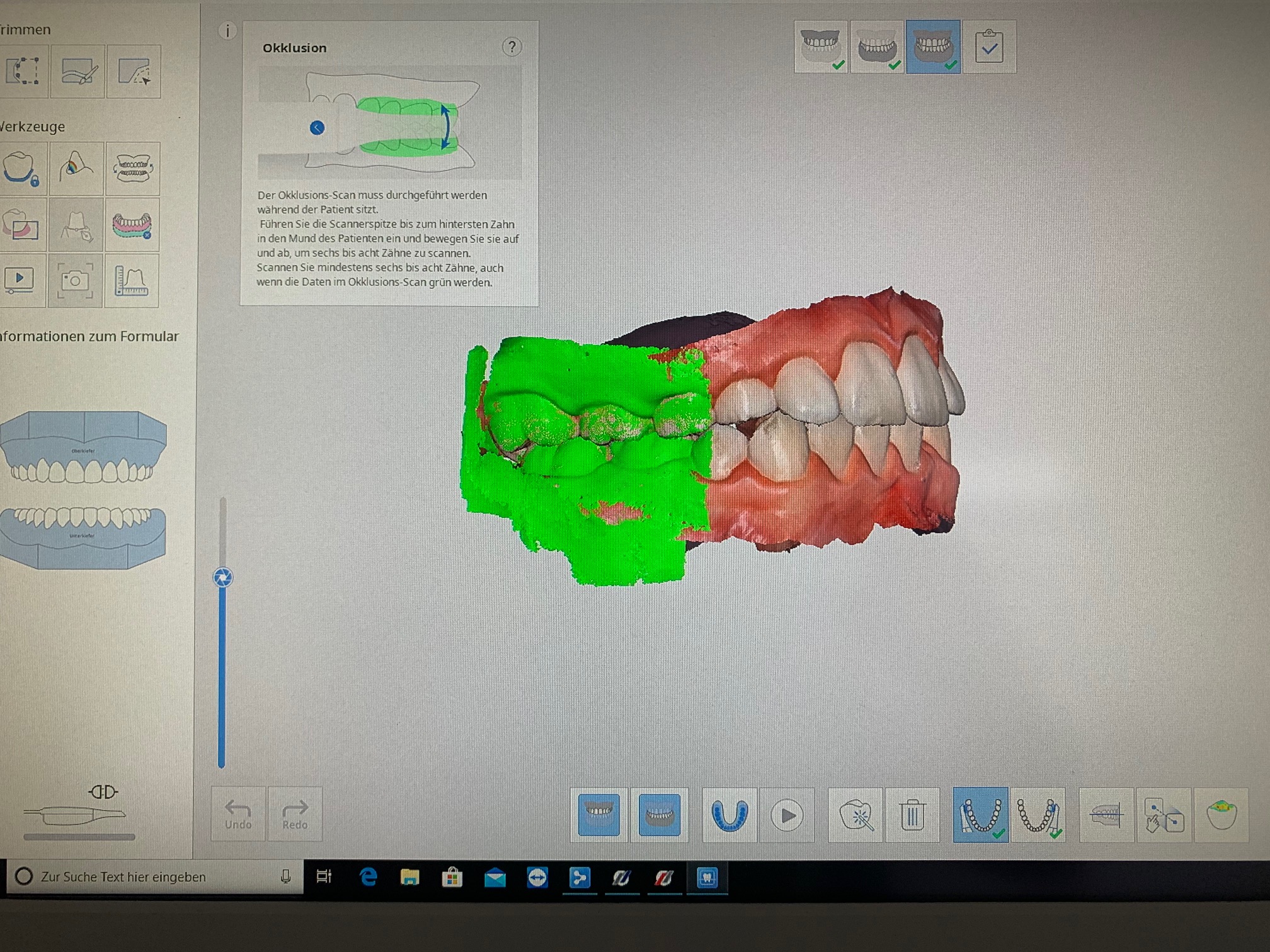Select the smart area trim tool
The width and height of the screenshot is (1270, 952).
pos(134,71)
